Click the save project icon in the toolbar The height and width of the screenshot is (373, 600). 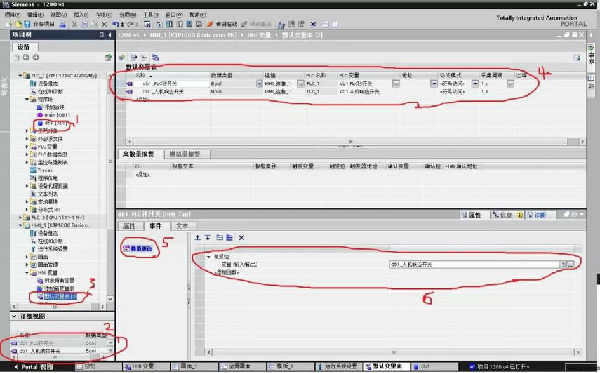(27, 24)
